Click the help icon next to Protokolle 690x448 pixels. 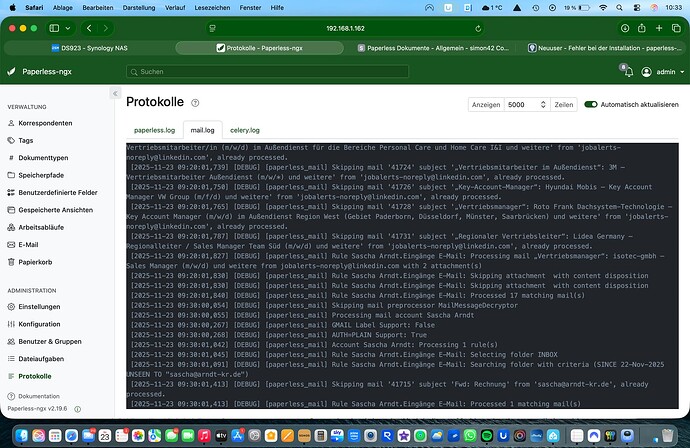tap(195, 103)
